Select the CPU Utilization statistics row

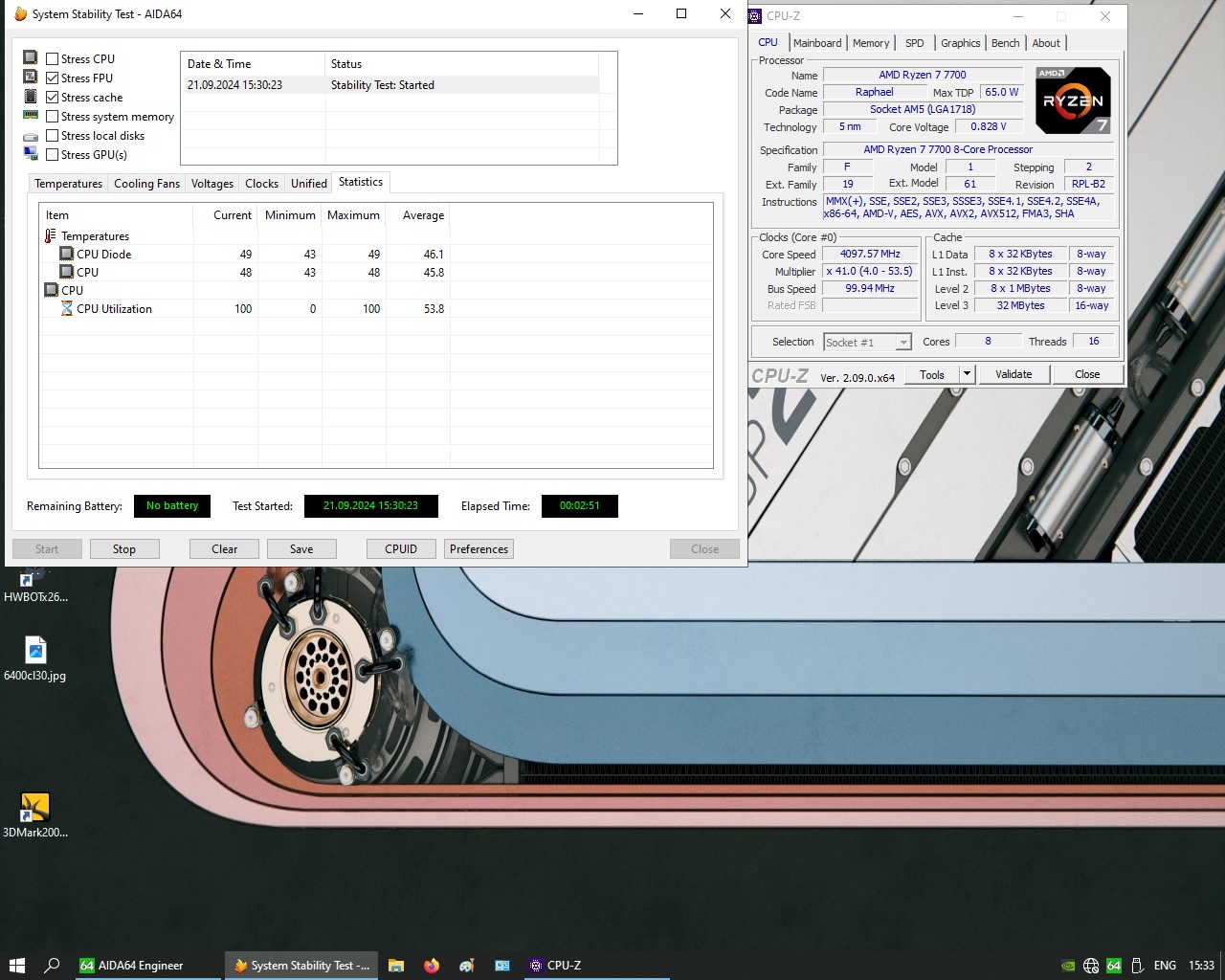(375, 309)
